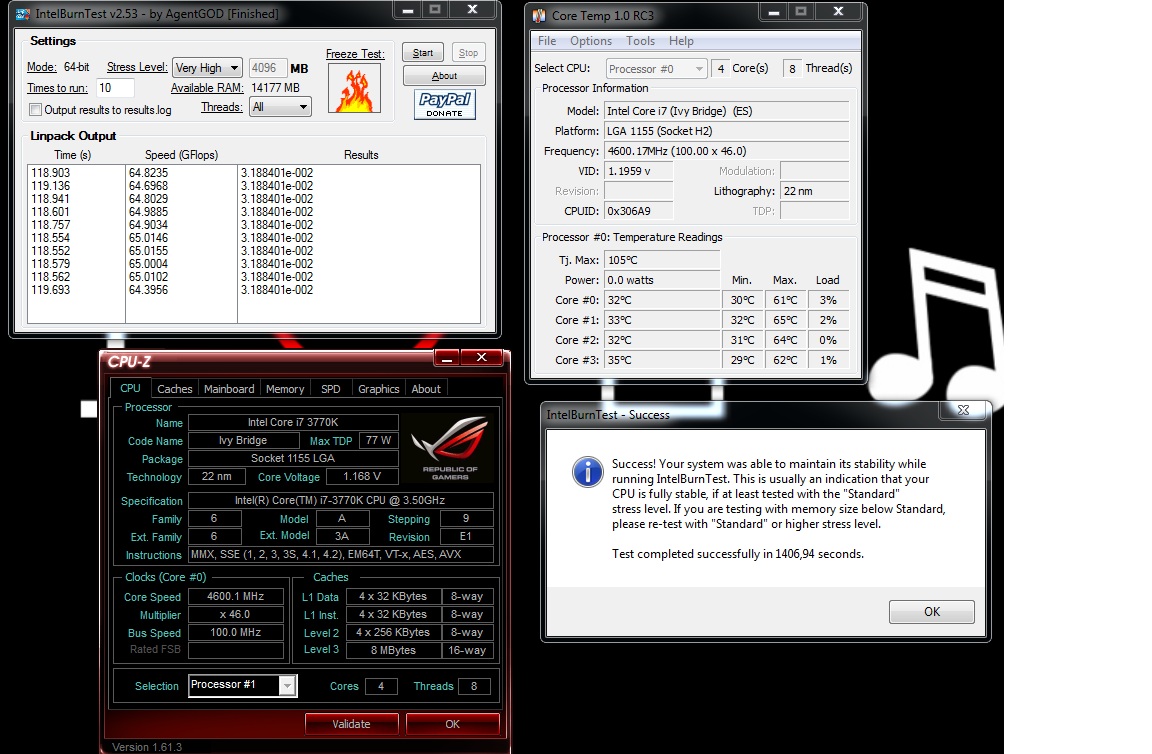Click the 65.0155 GFlops speed value
1152x754 pixels.
pos(148,251)
